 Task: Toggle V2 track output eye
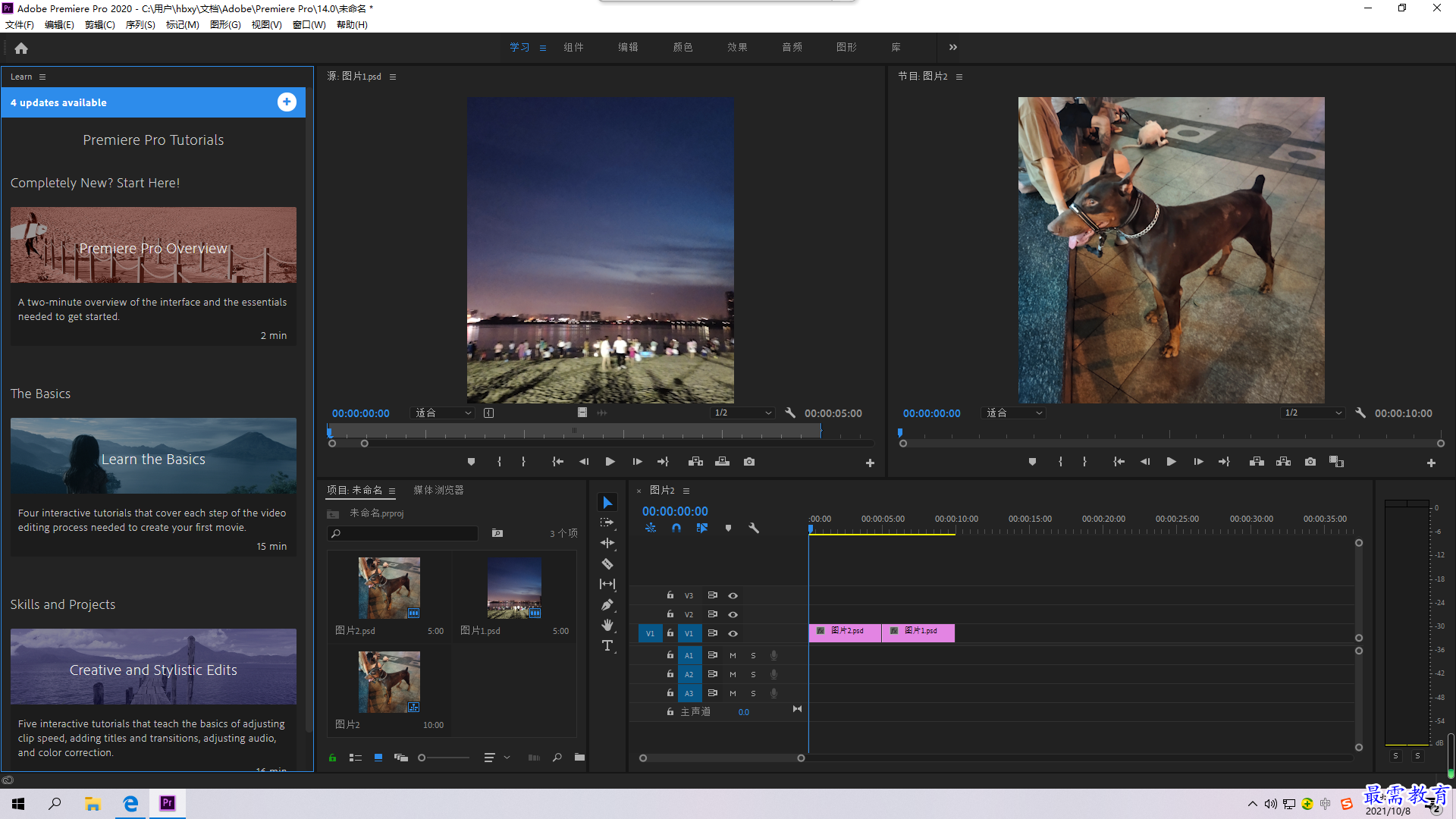tap(733, 615)
